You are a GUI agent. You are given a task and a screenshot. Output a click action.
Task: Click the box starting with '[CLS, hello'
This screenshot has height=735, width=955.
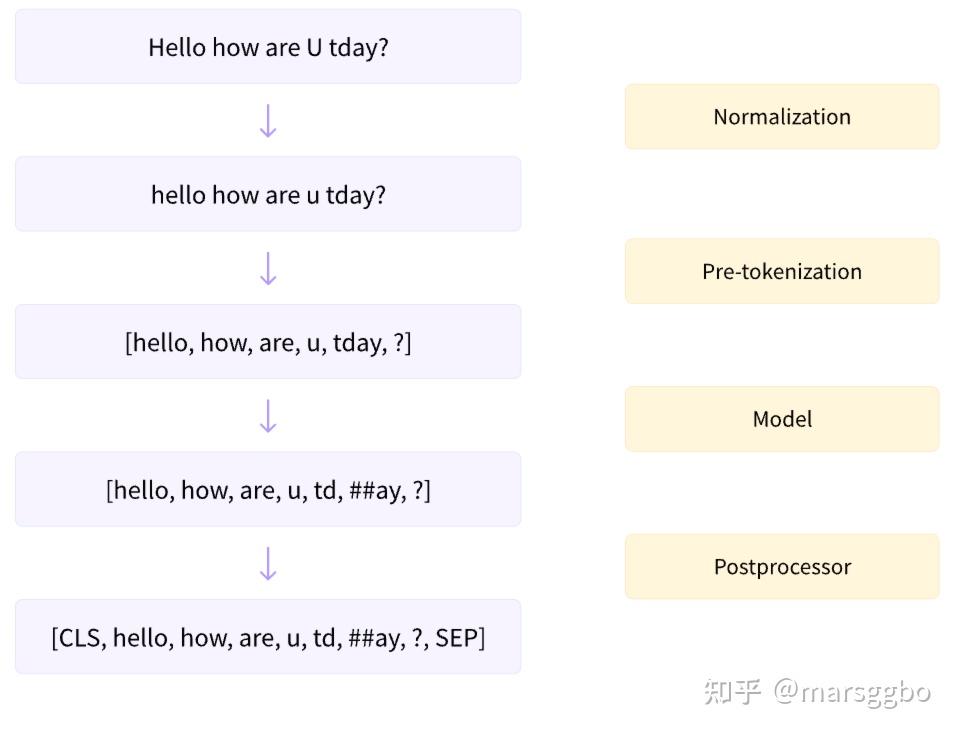[268, 636]
